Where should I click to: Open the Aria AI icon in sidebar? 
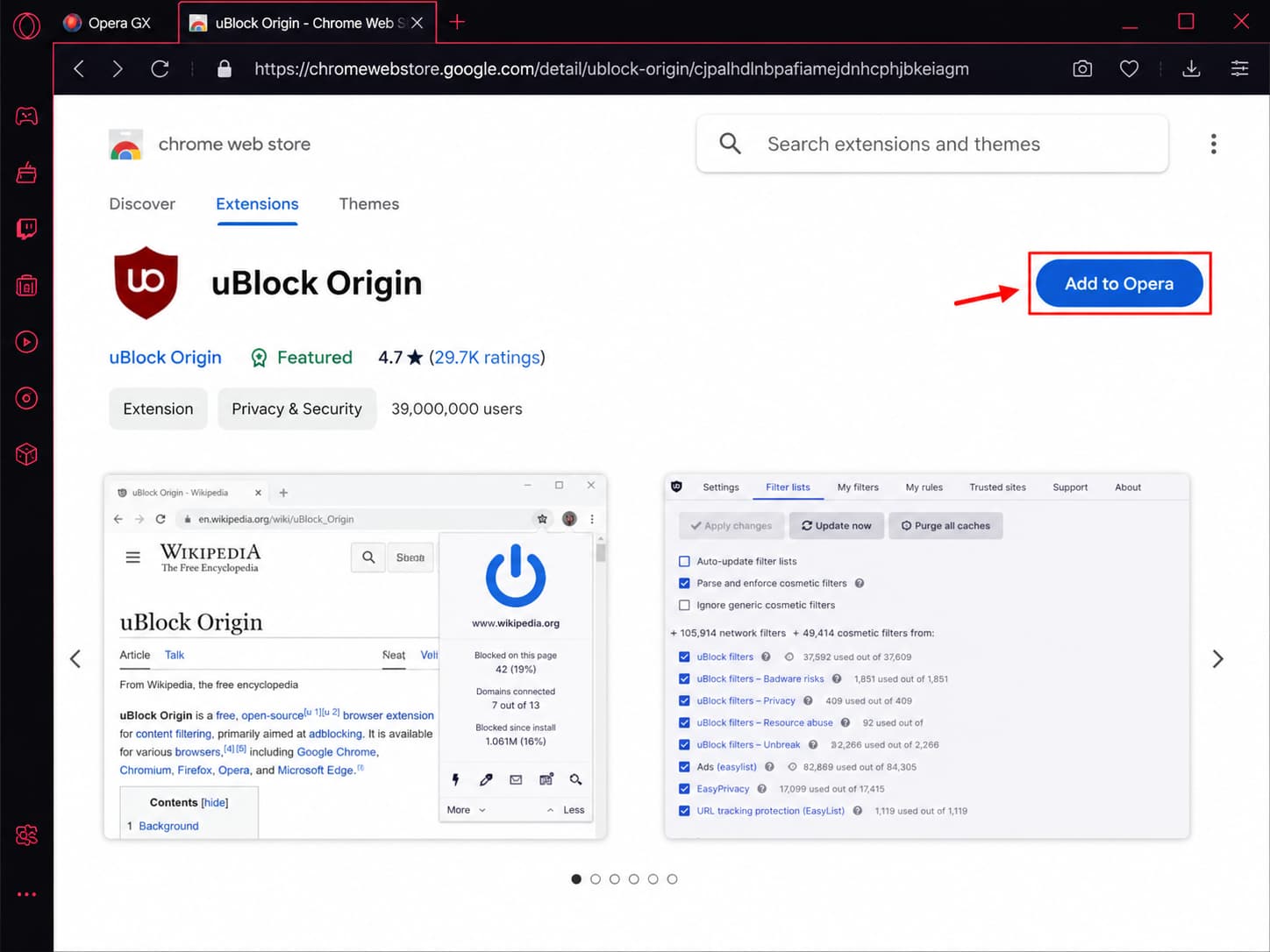(26, 835)
